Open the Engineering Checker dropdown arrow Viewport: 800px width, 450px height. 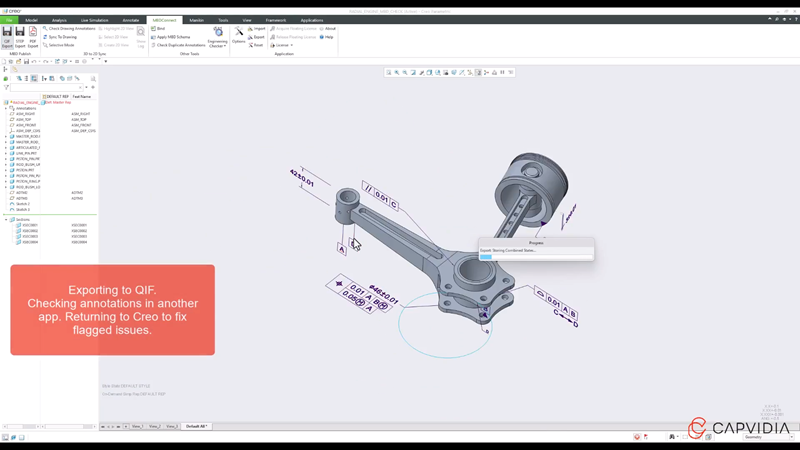225,46
